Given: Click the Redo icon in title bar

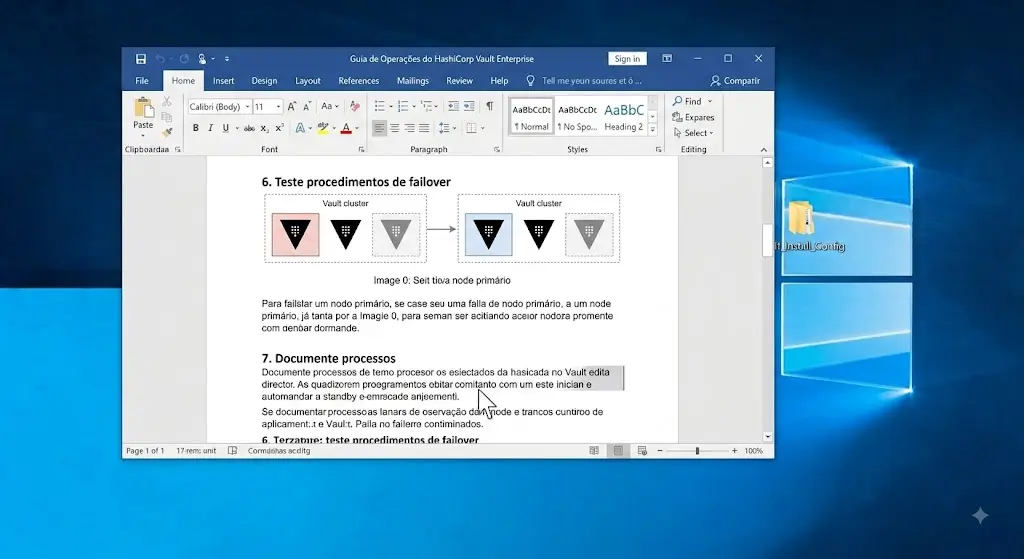Looking at the screenshot, I should tap(184, 59).
